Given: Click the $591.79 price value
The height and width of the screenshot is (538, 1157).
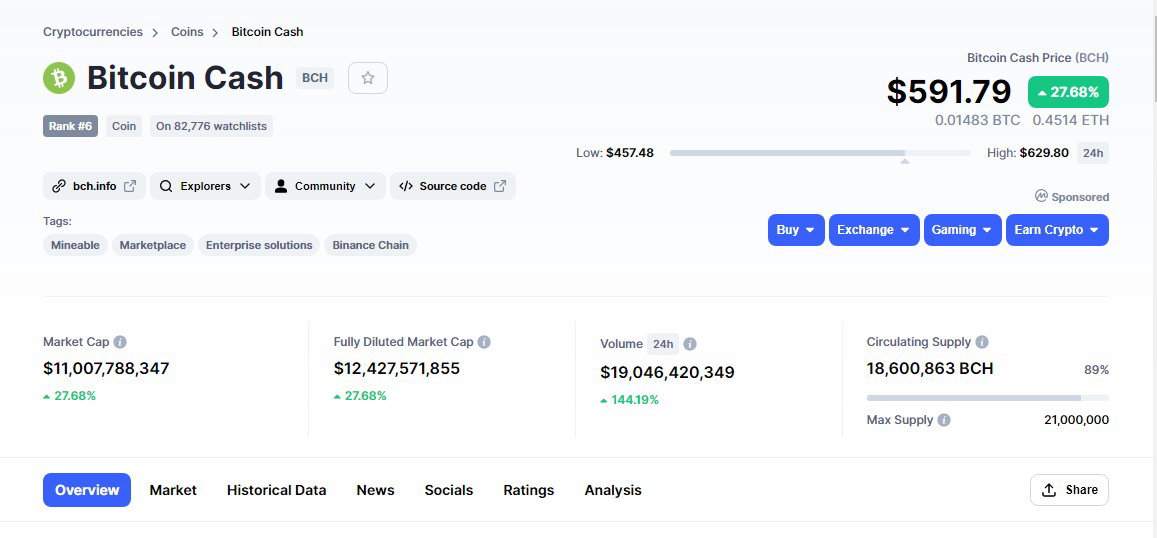Looking at the screenshot, I should (x=949, y=92).
